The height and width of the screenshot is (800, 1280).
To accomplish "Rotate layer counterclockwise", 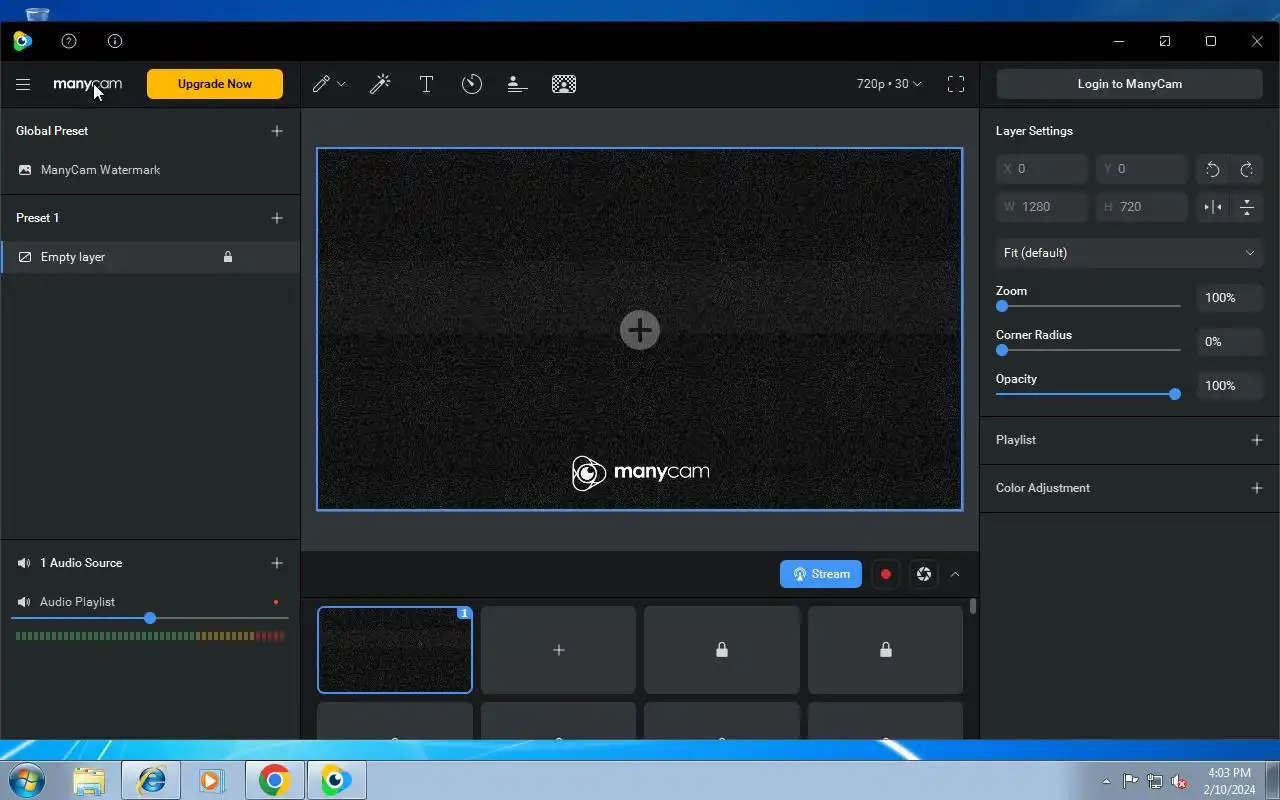I will tap(1213, 170).
